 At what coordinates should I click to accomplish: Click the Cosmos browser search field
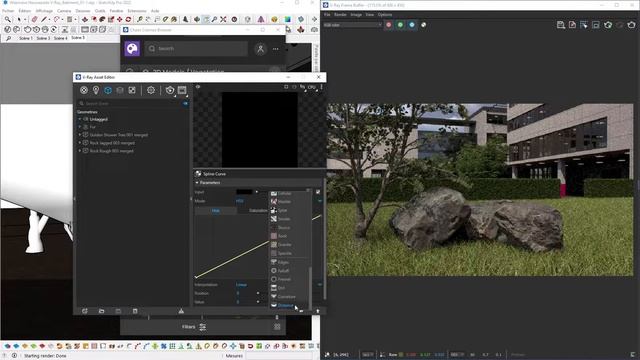[196, 49]
